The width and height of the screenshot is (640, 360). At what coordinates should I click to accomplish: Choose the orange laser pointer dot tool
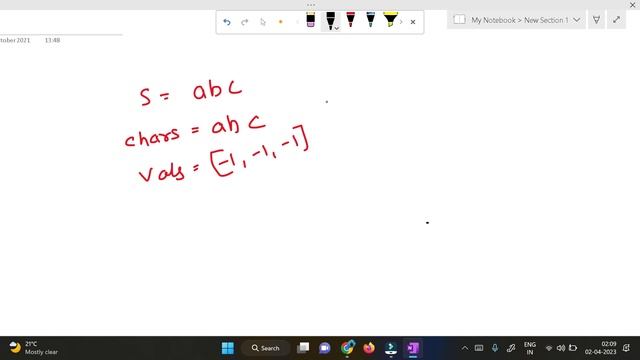coord(280,22)
